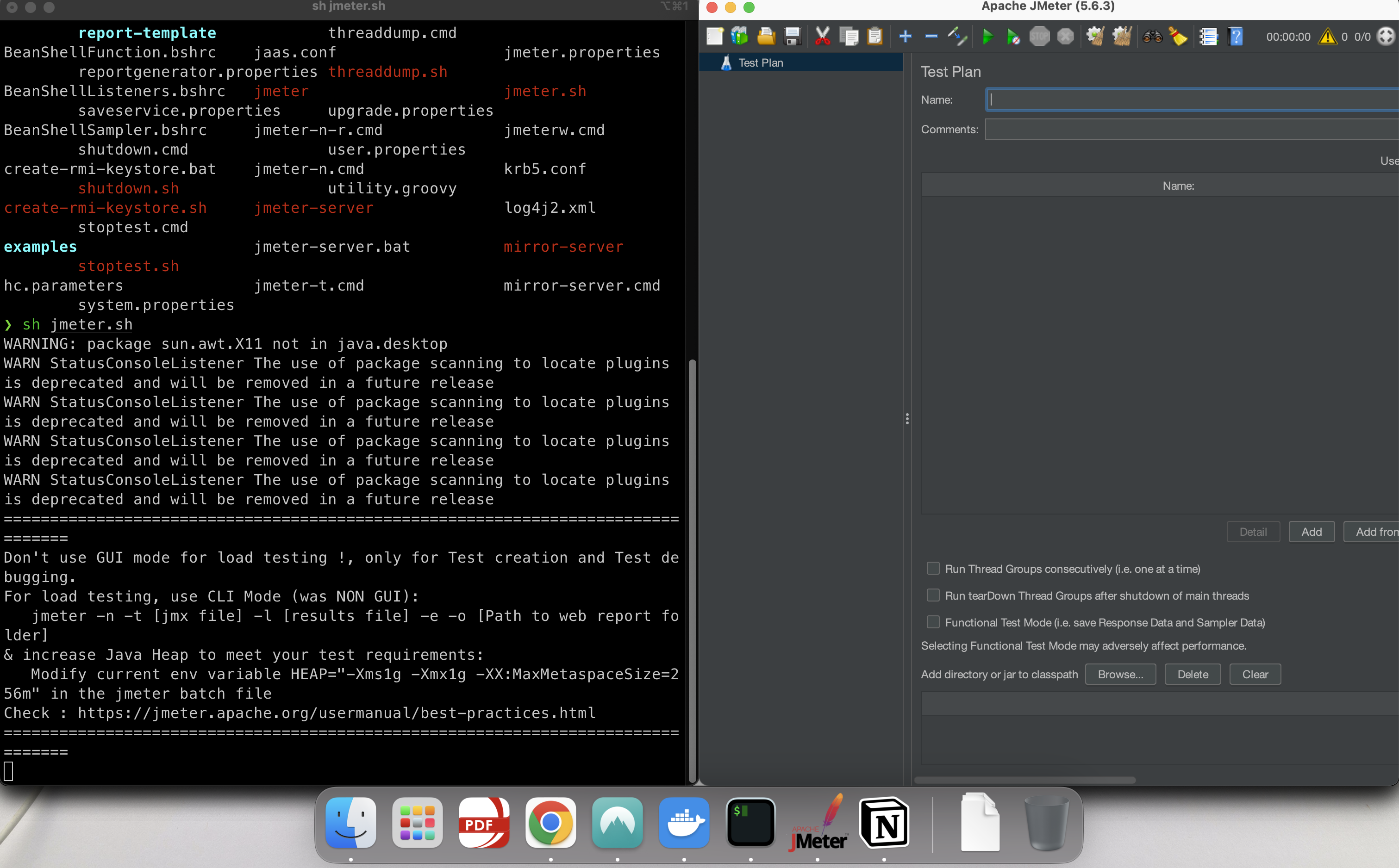Click the Test Plan Name input field
The image size is (1399, 868).
pos(1192,99)
